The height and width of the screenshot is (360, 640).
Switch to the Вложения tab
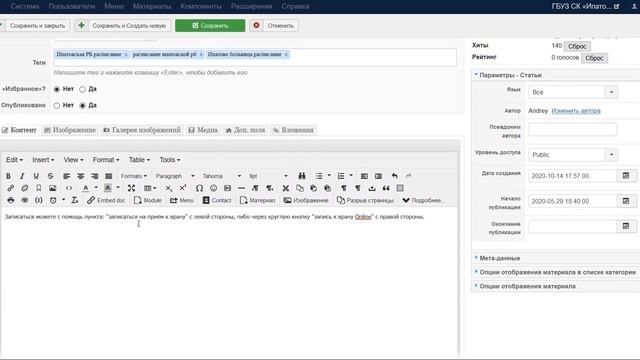pos(293,130)
